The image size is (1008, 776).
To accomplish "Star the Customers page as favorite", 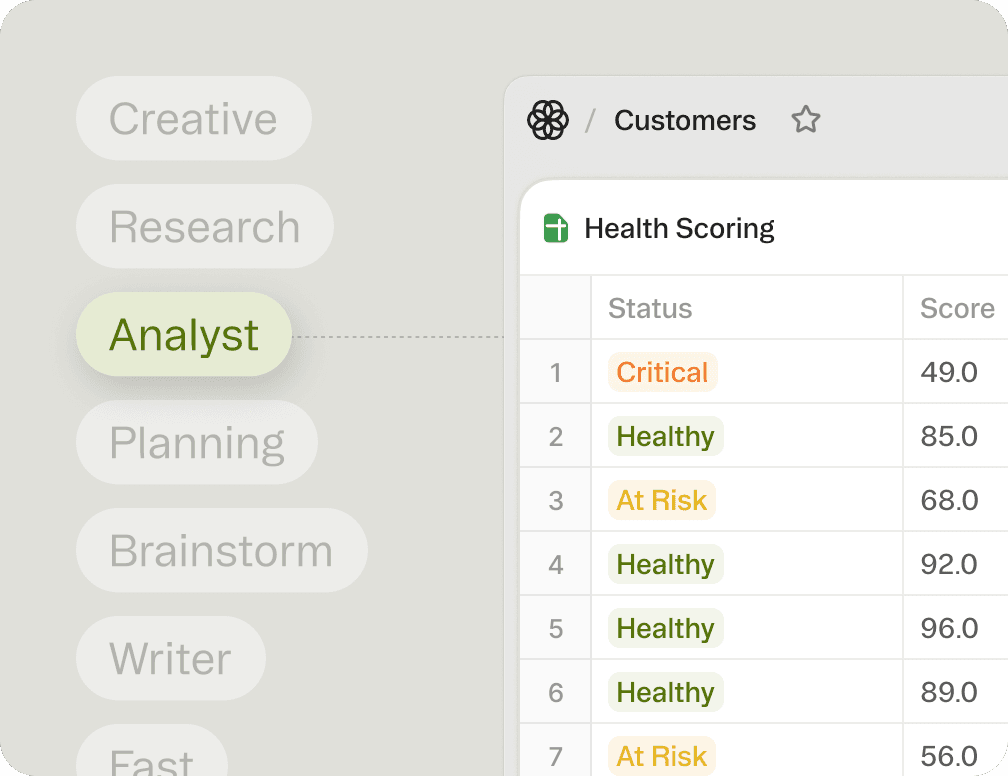I will coord(805,121).
